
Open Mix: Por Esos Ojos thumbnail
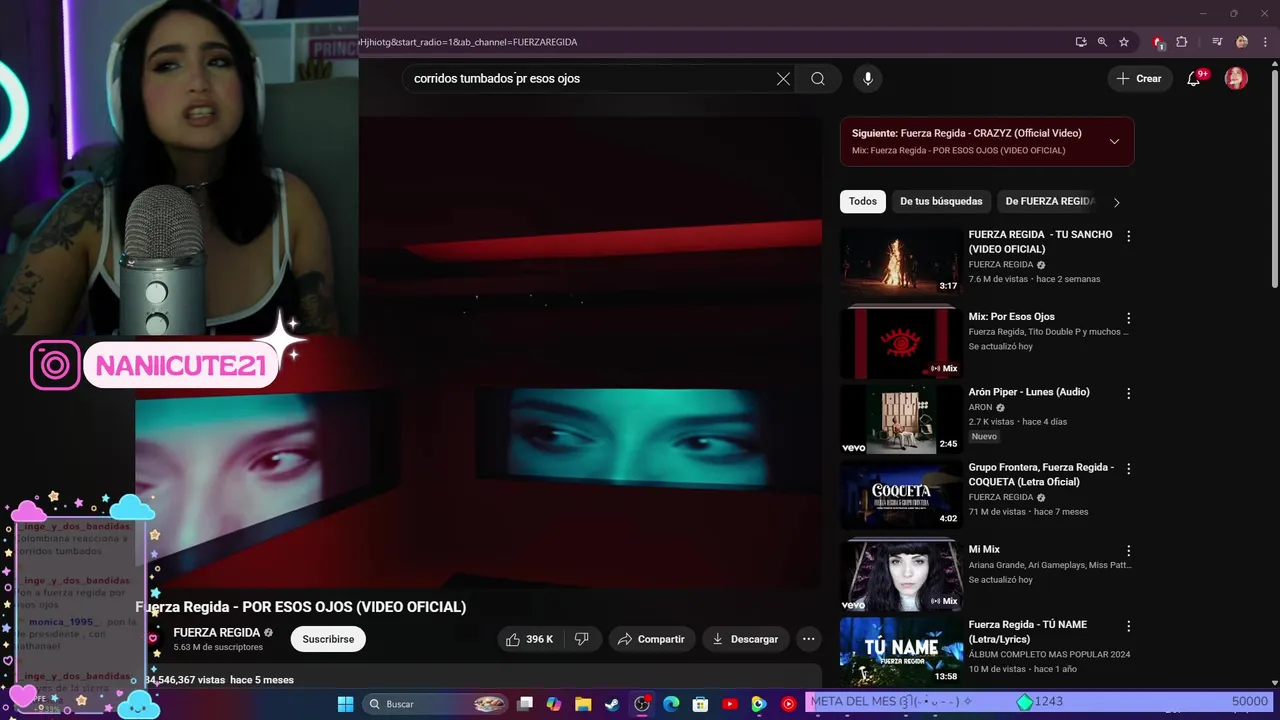click(x=901, y=342)
